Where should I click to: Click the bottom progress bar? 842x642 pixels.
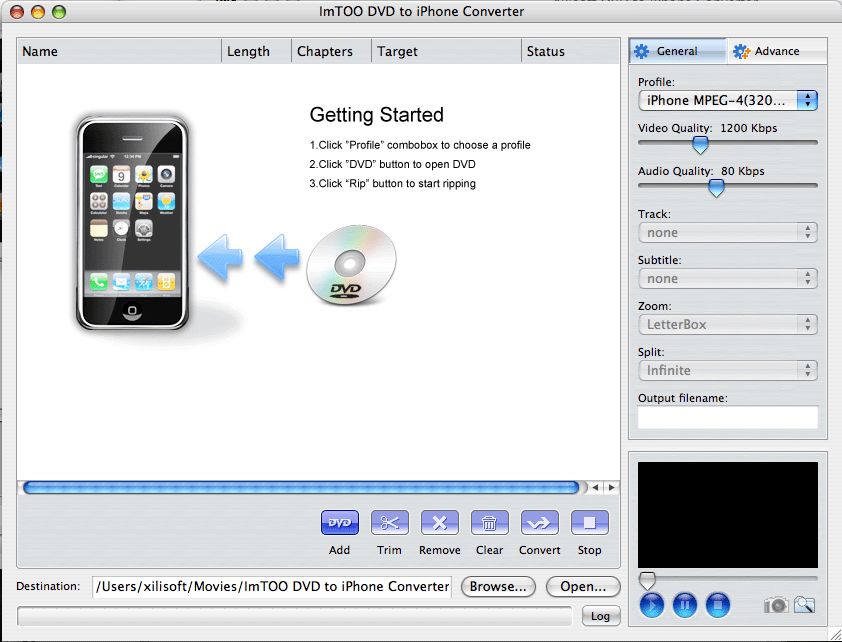tap(295, 616)
